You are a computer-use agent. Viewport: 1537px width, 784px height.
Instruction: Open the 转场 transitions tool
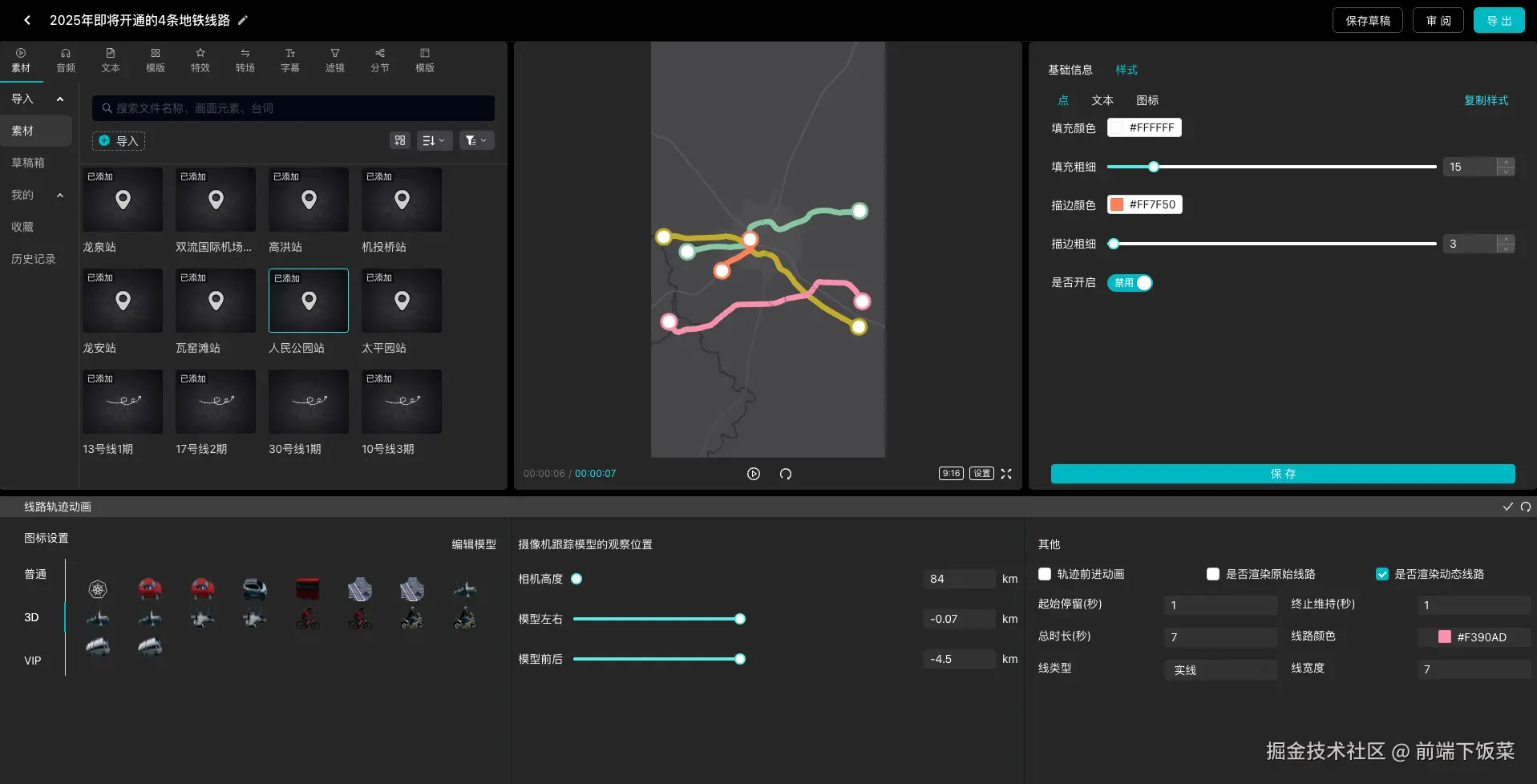coord(245,60)
